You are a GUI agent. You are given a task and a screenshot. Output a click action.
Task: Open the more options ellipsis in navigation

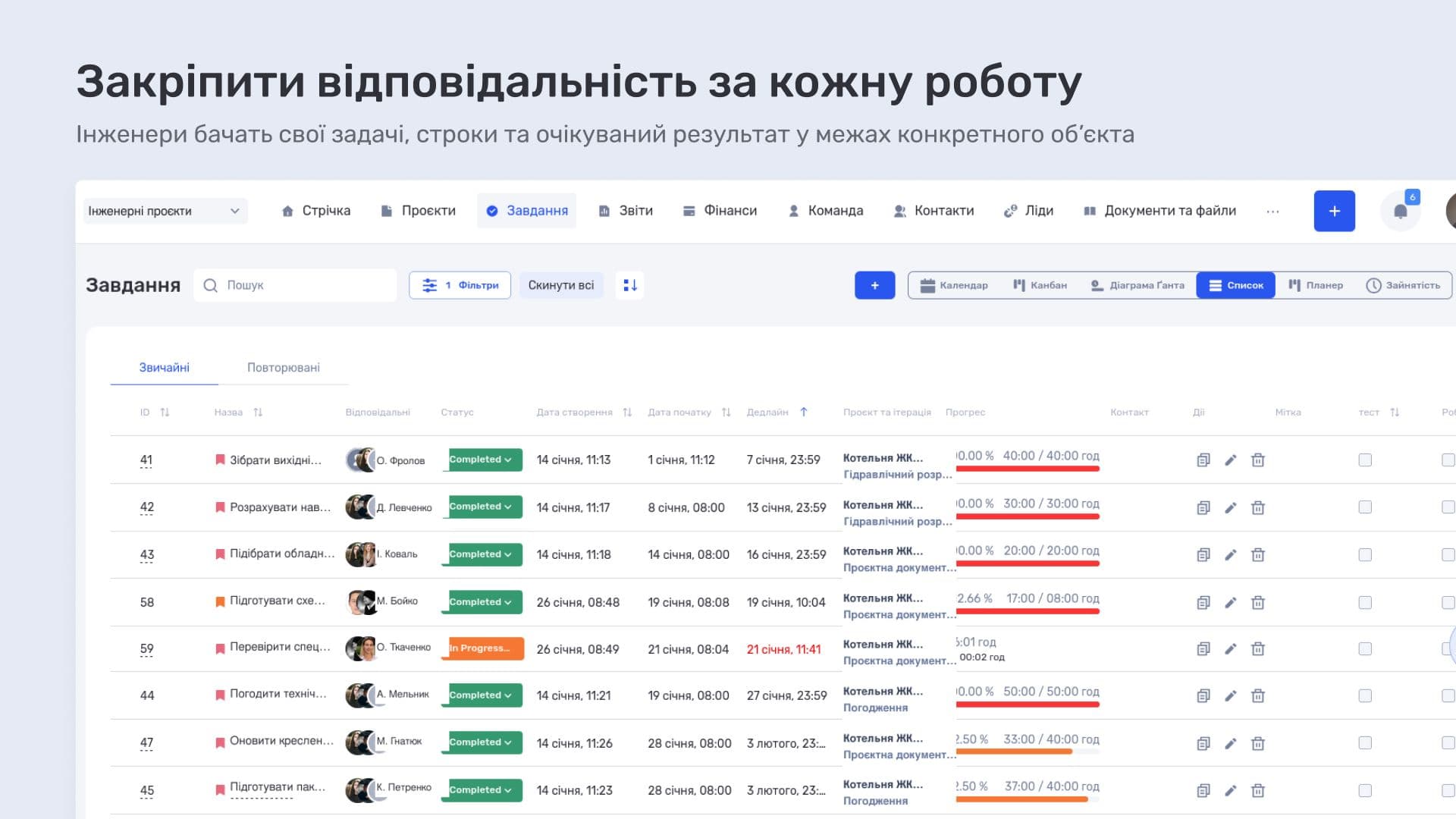click(1272, 212)
